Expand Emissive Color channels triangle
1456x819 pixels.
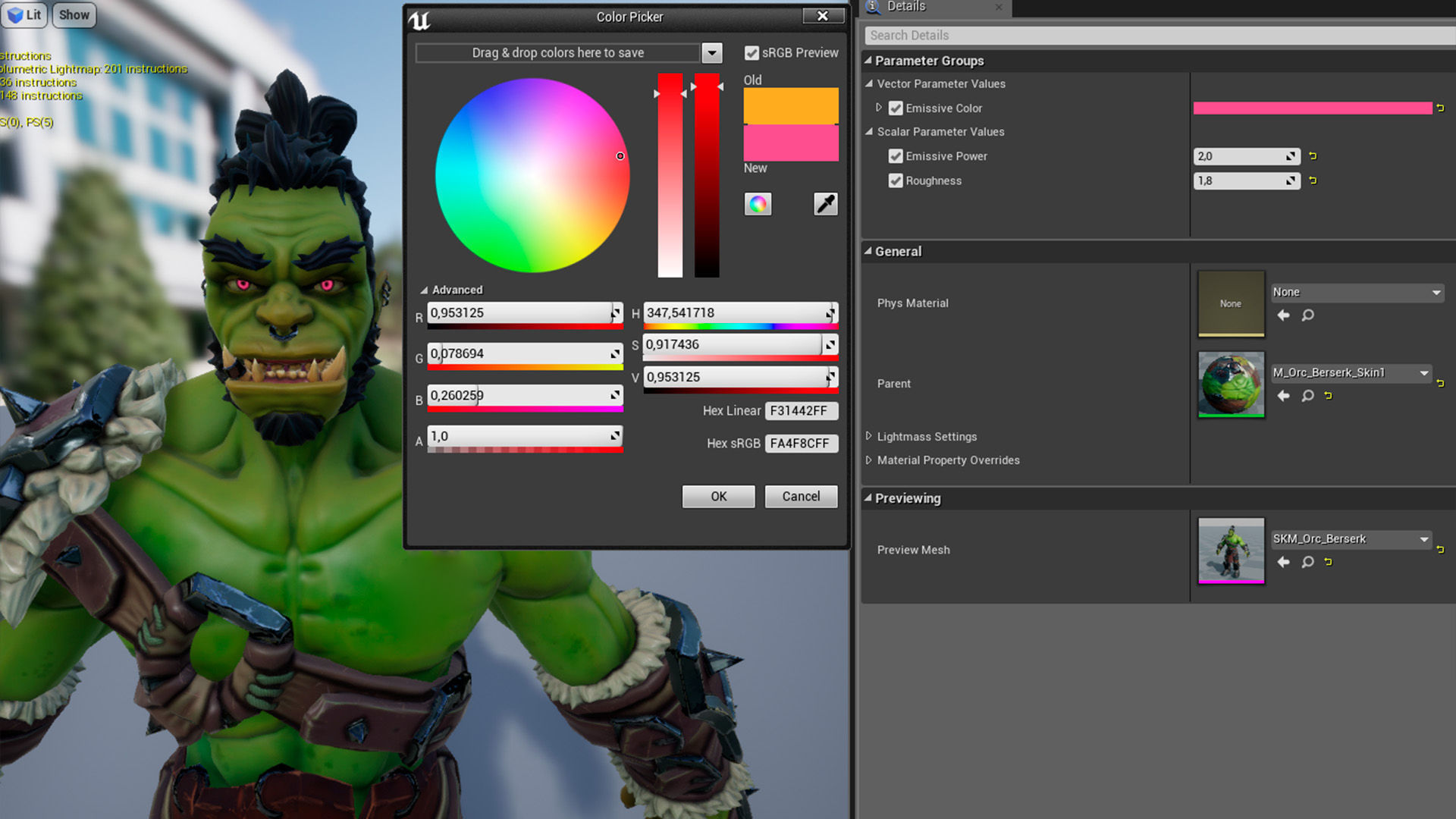click(x=879, y=108)
